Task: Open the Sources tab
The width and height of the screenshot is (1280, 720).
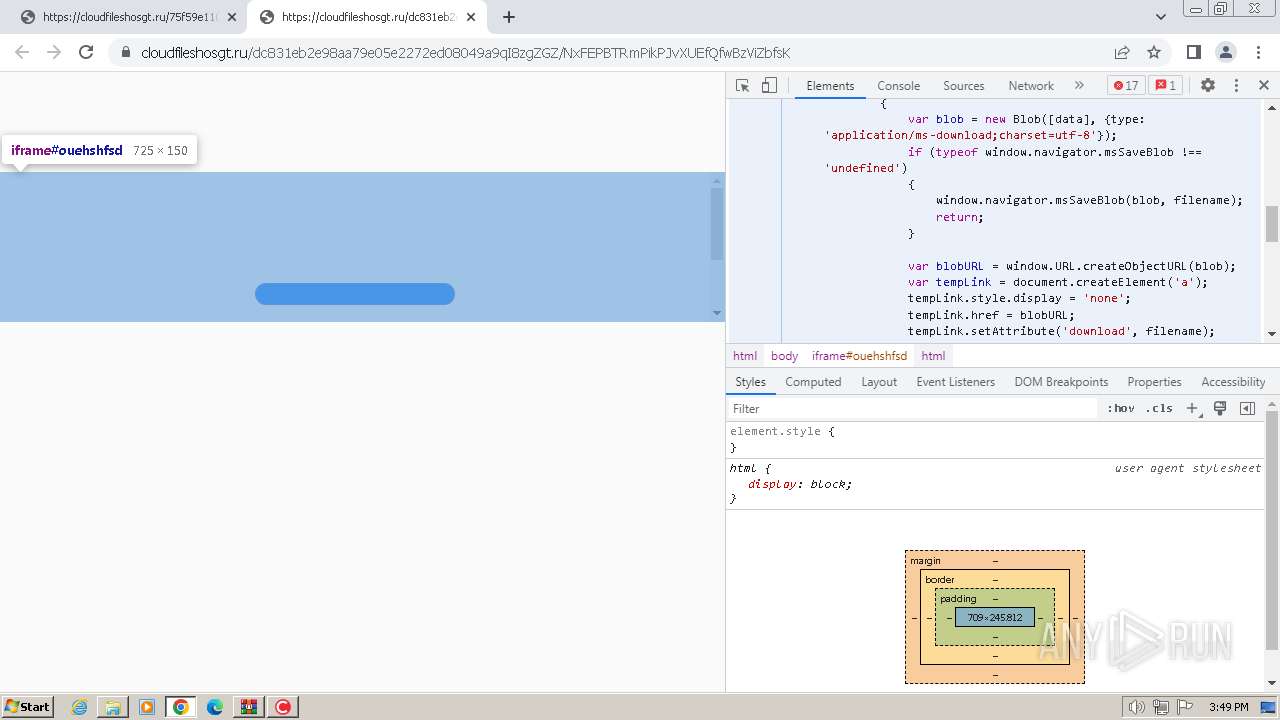Action: click(x=963, y=86)
